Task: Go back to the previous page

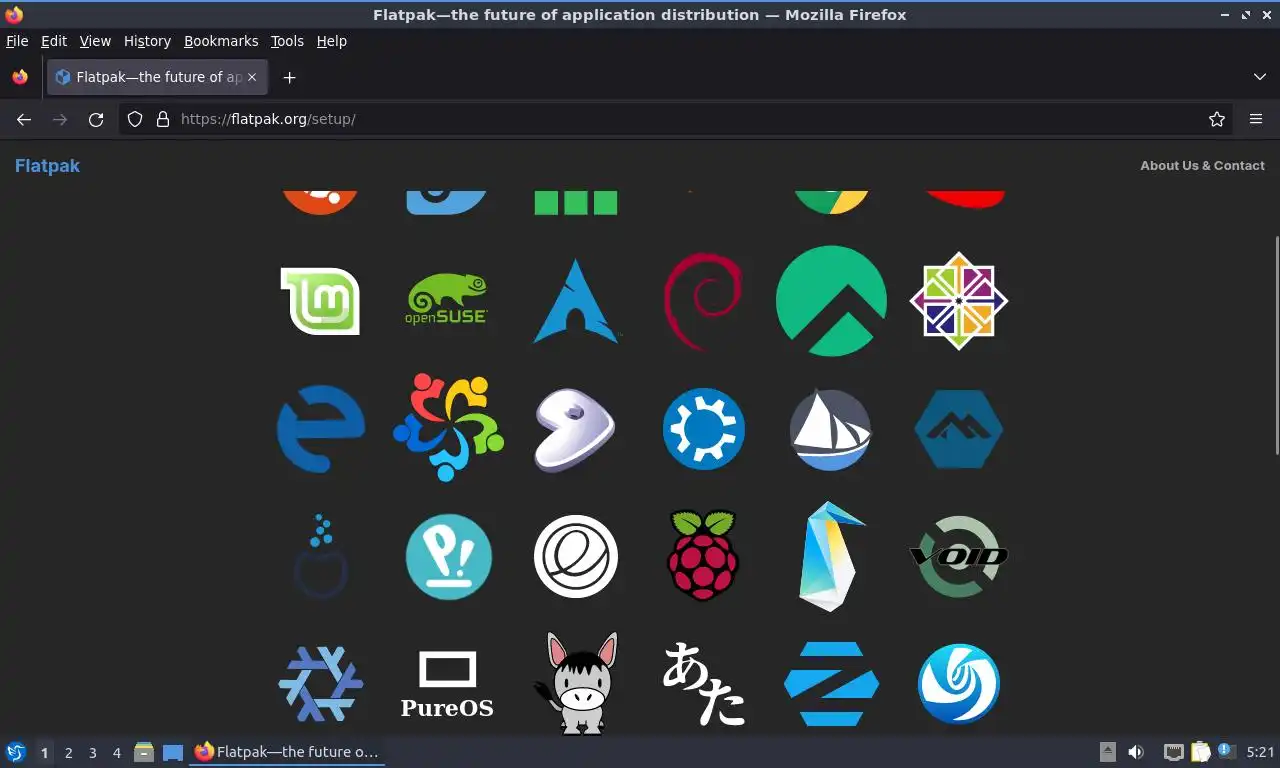Action: pos(24,119)
